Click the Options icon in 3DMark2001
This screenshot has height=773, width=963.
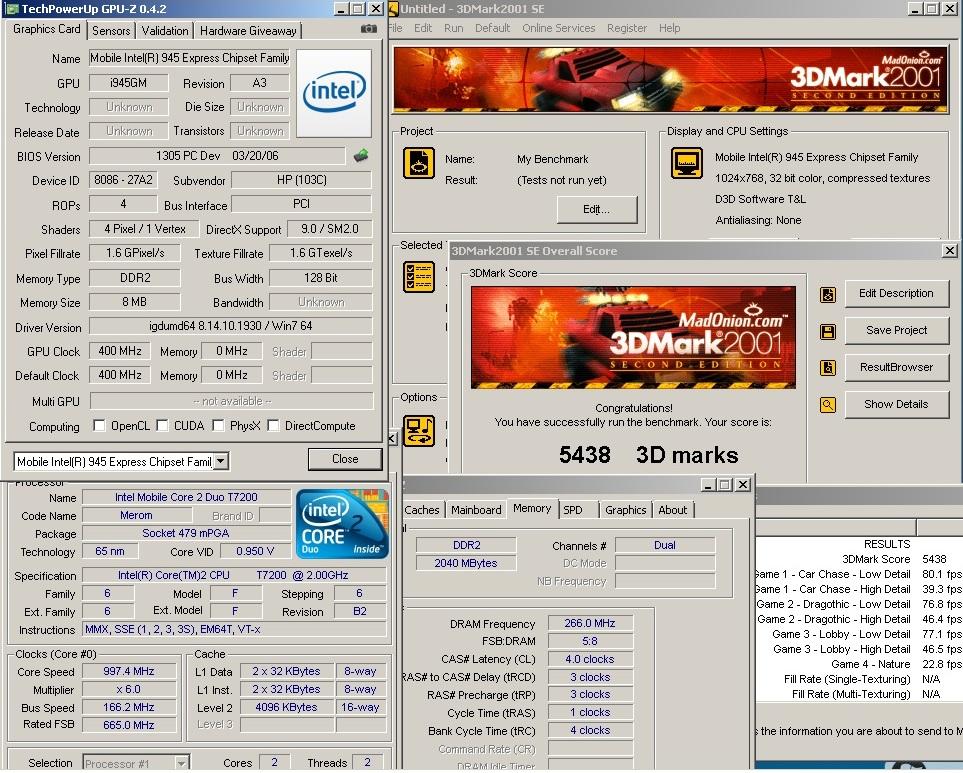pos(419,431)
